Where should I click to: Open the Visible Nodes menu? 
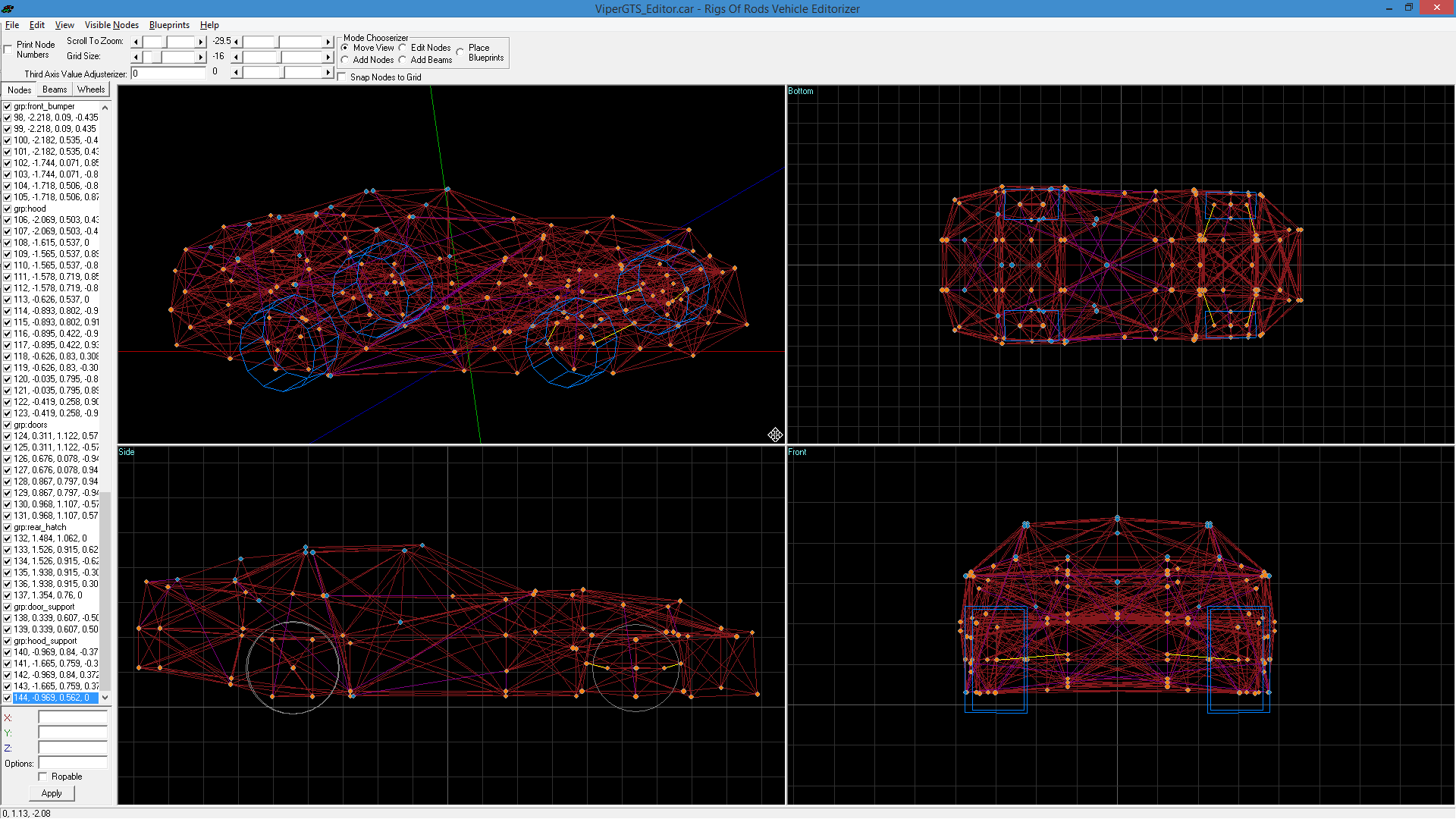click(x=111, y=25)
